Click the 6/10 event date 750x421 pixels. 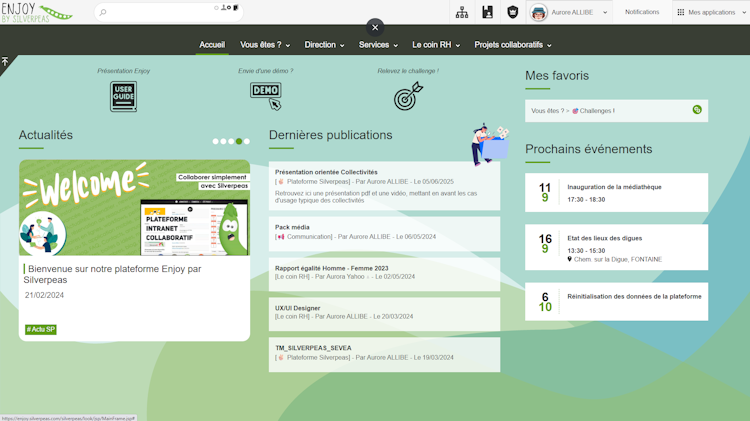(545, 302)
